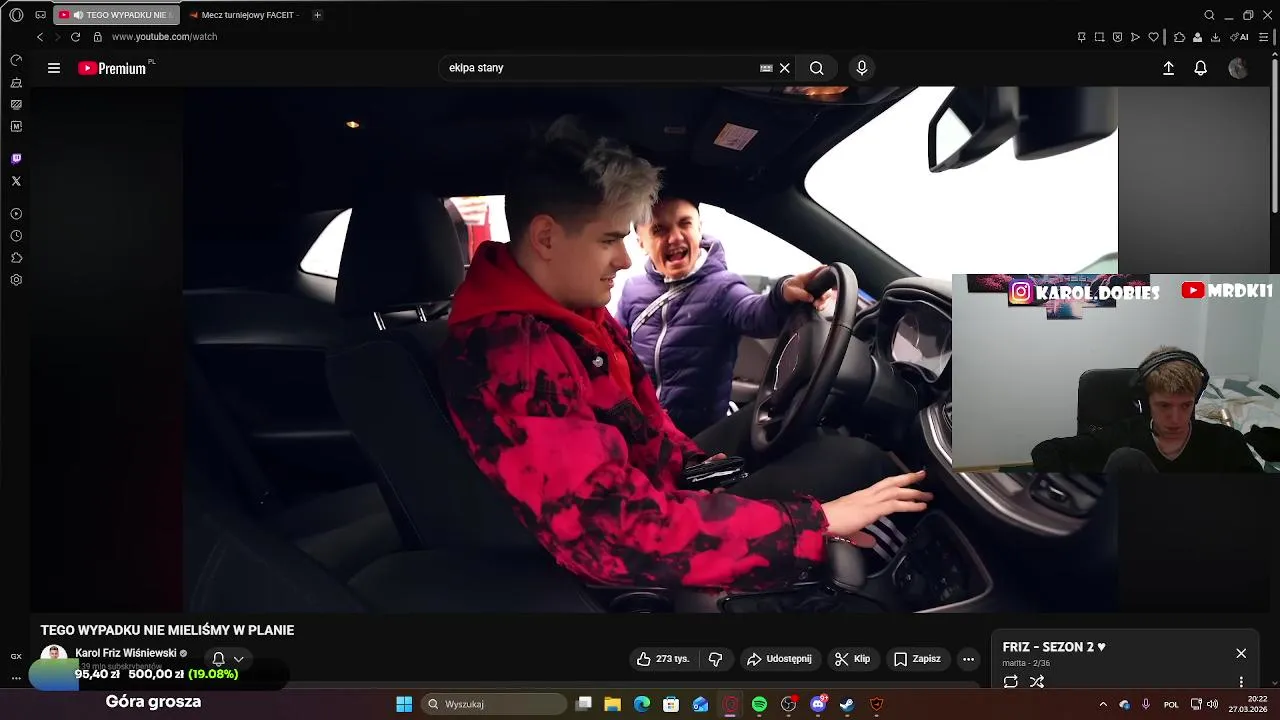
Task: Open more actions three-dot menu
Action: tap(968, 659)
